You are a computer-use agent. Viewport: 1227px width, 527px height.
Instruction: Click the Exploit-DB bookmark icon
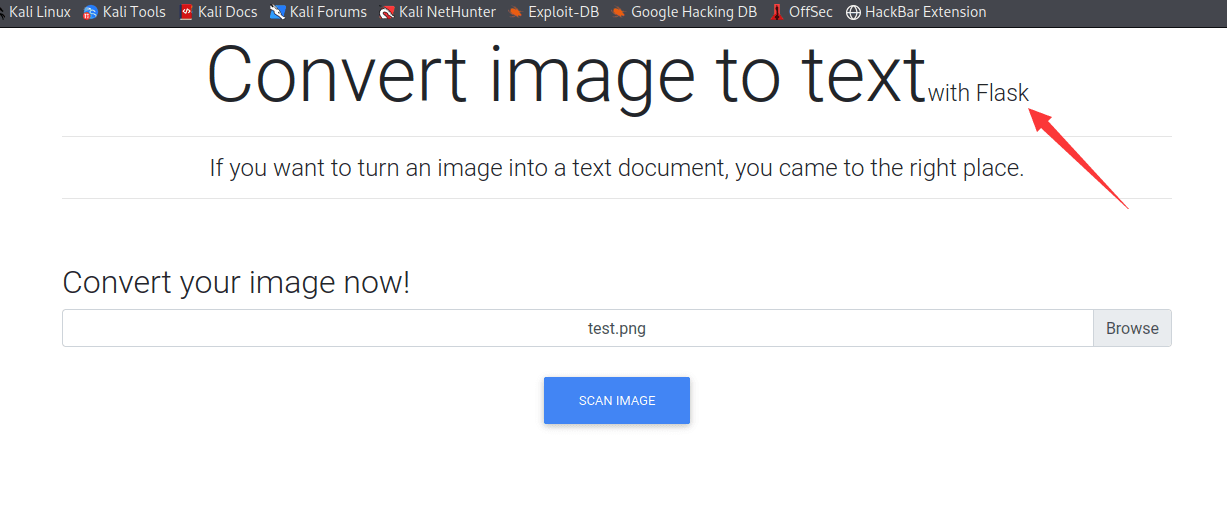tap(515, 13)
